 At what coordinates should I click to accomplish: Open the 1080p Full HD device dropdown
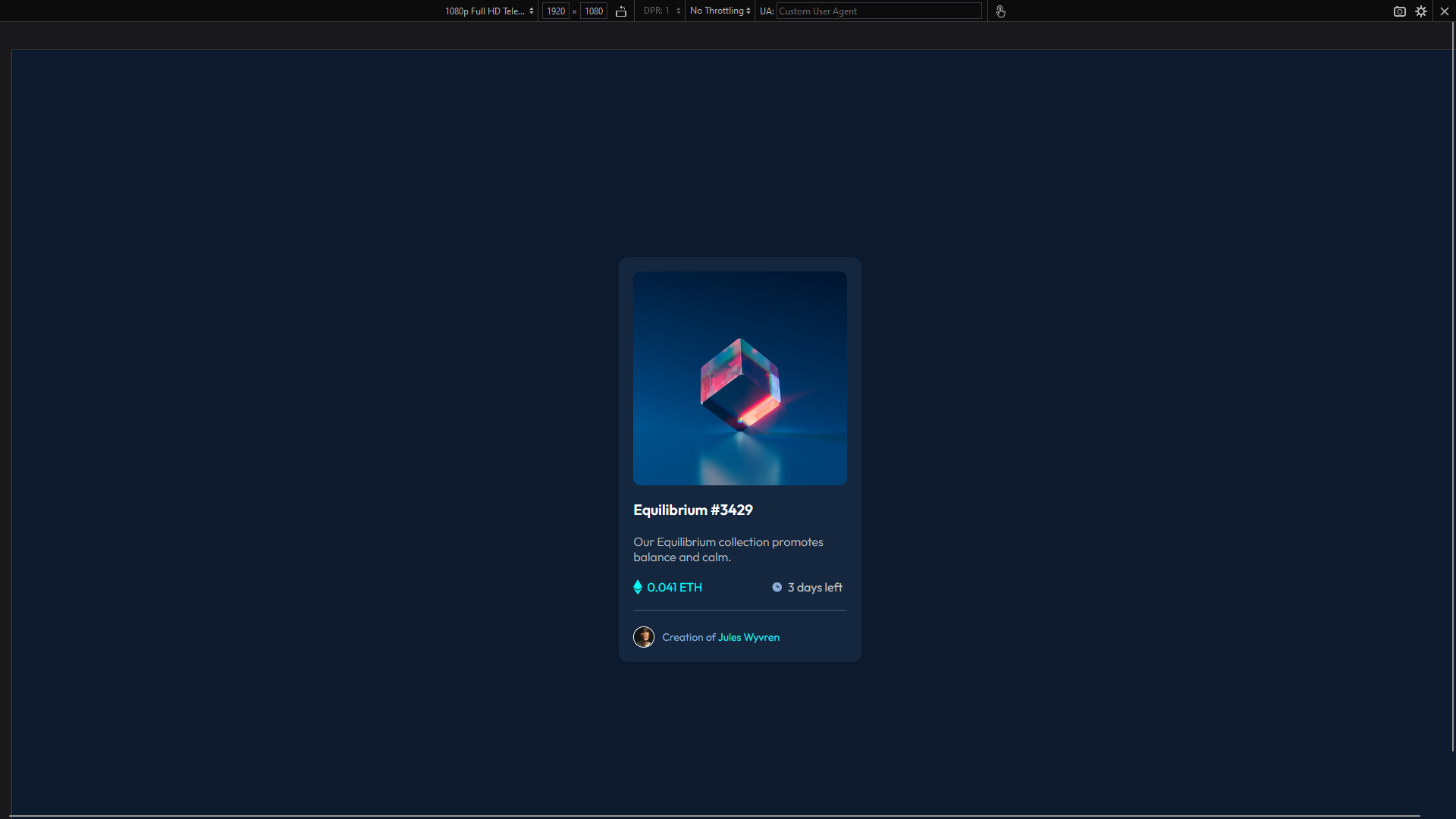(489, 11)
